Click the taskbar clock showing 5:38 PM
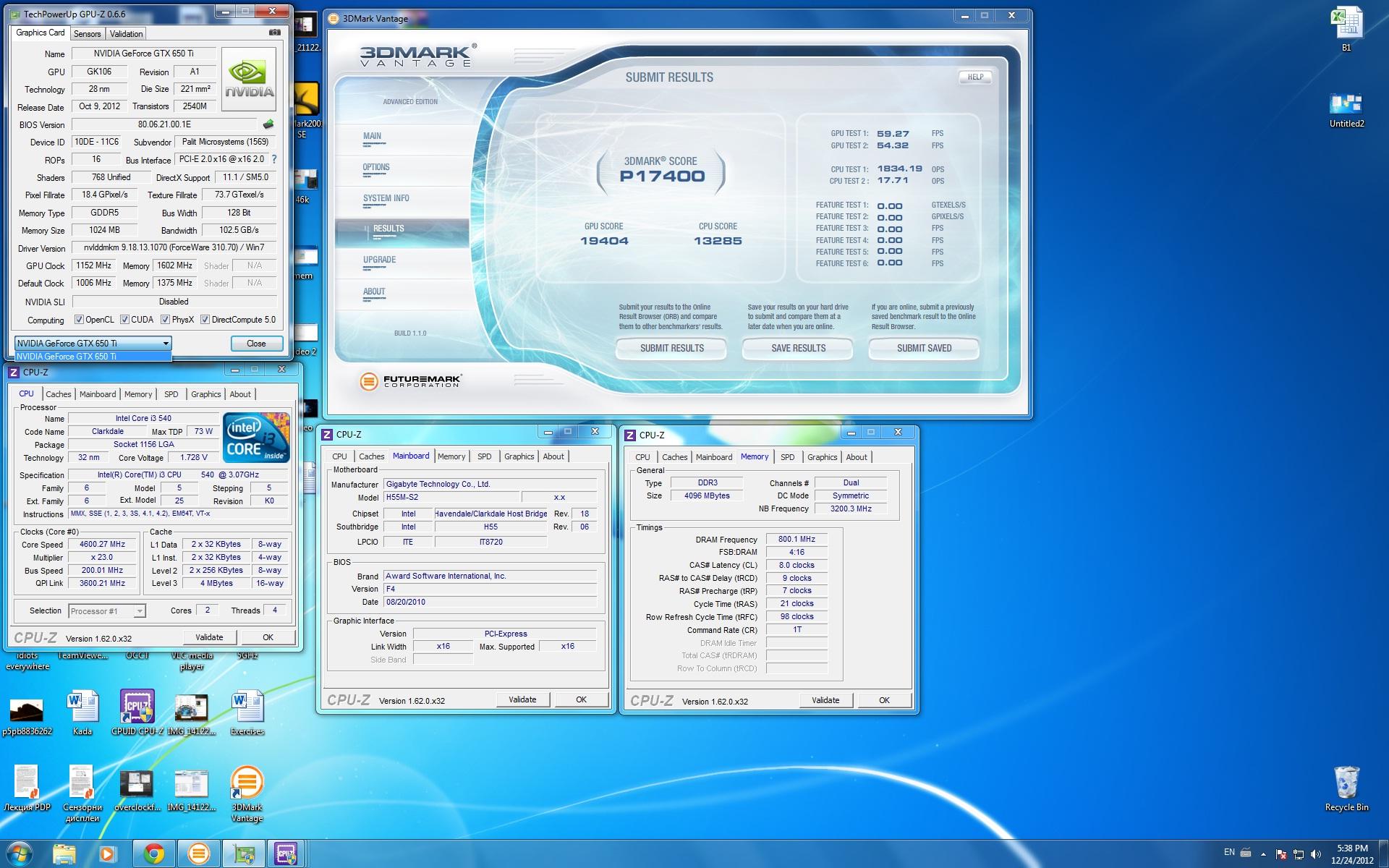The image size is (1389, 868). pyautogui.click(x=1352, y=854)
